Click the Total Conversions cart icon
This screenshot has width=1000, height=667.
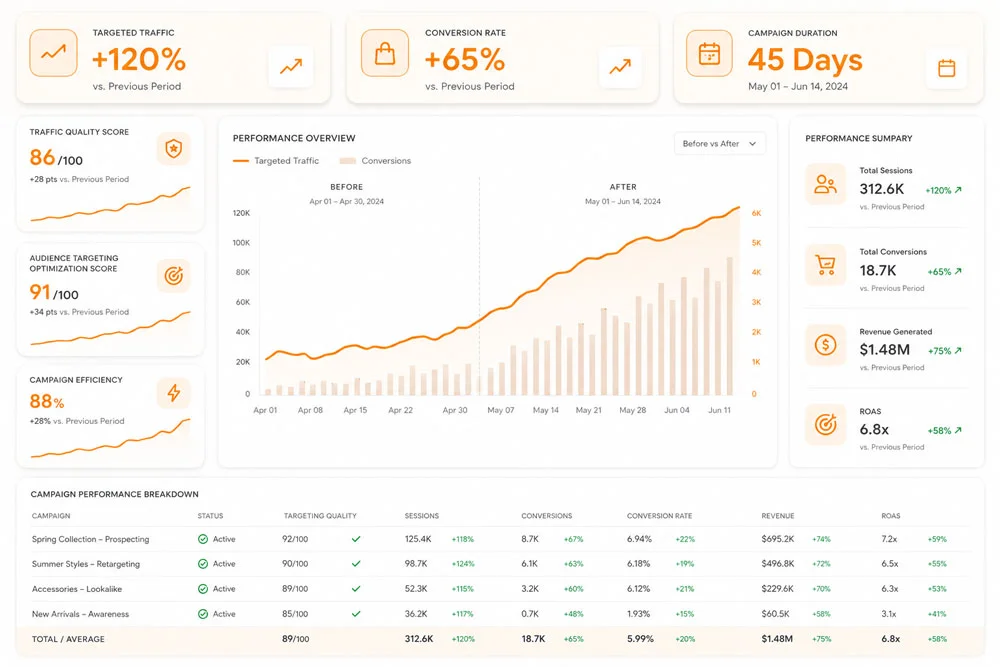pos(825,265)
